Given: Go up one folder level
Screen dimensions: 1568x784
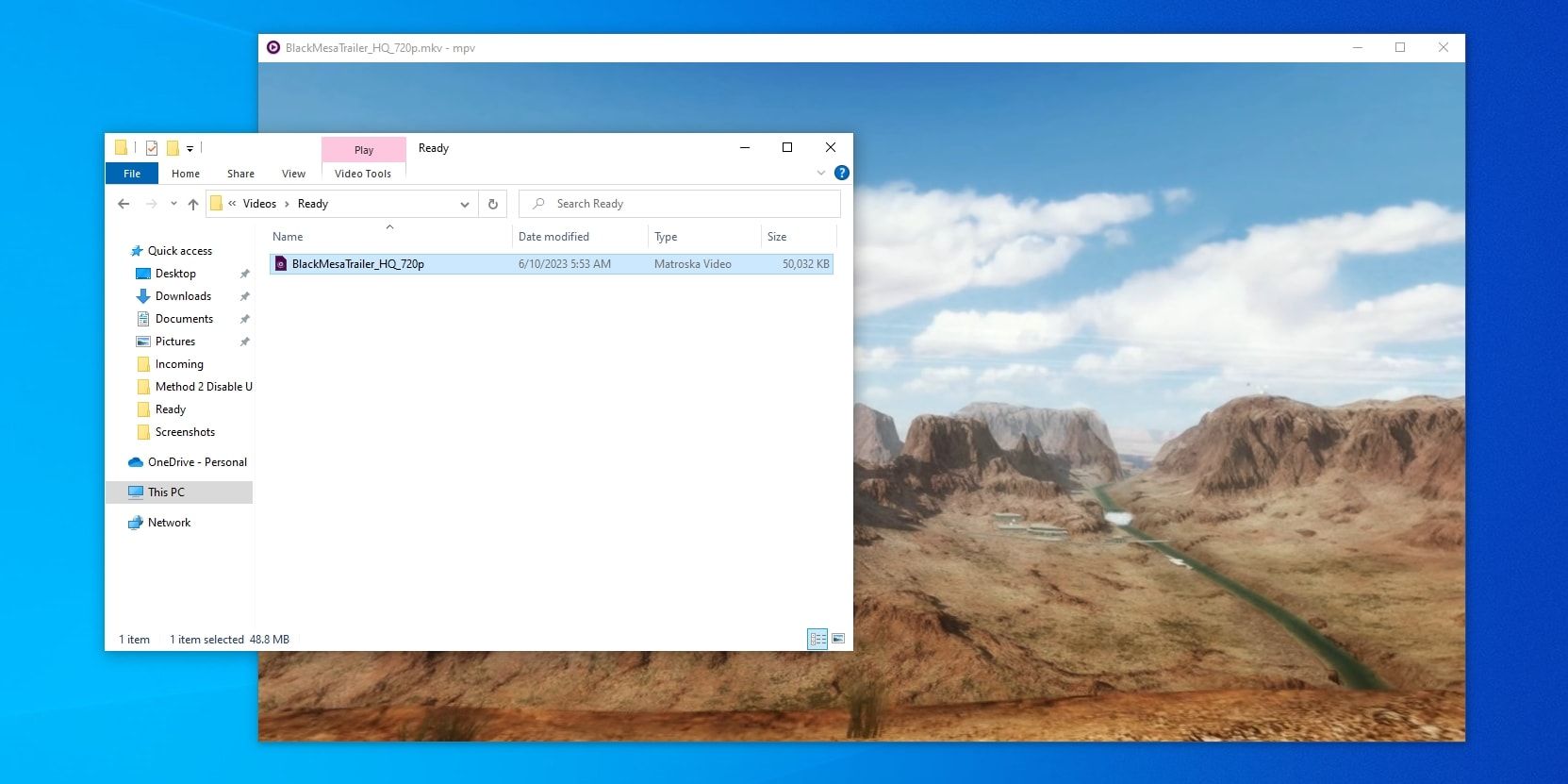Looking at the screenshot, I should pos(193,204).
